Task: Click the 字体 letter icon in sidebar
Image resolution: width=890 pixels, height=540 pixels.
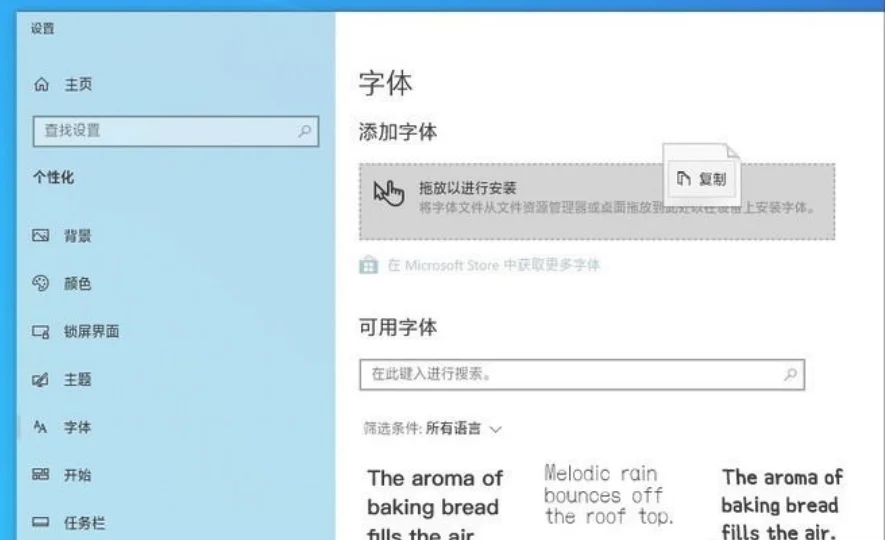Action: pyautogui.click(x=40, y=427)
